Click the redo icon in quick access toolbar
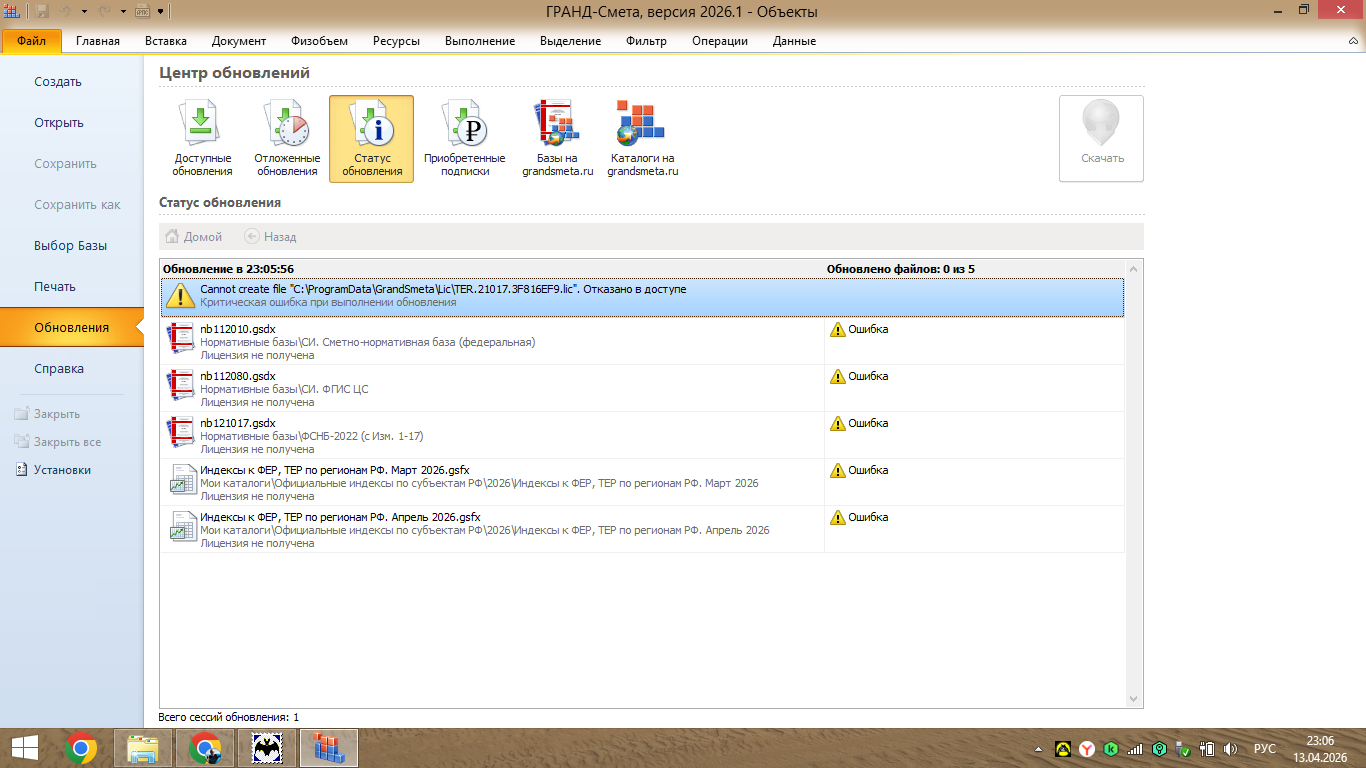This screenshot has height=768, width=1366. point(104,11)
